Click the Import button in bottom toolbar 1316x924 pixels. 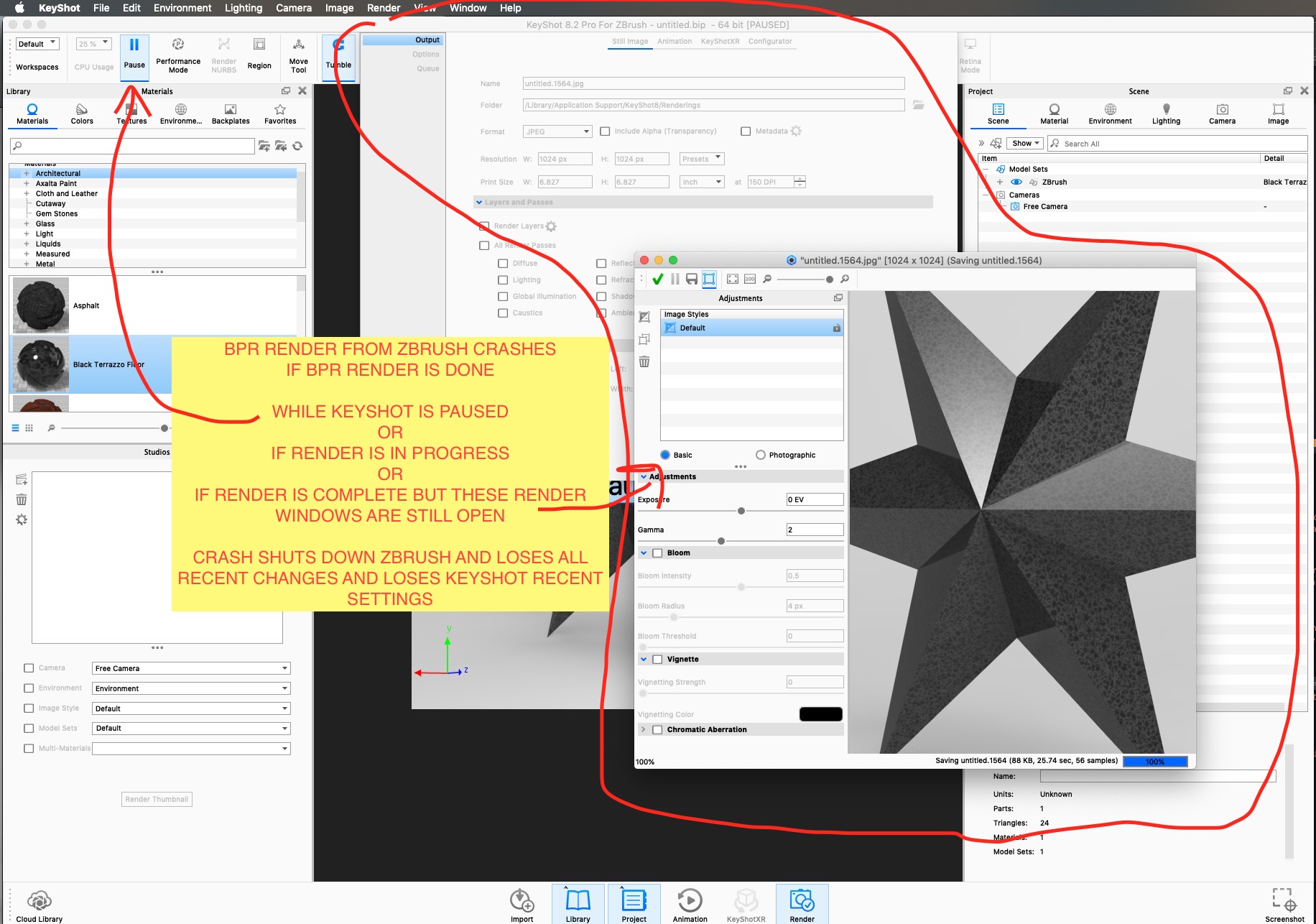522,904
